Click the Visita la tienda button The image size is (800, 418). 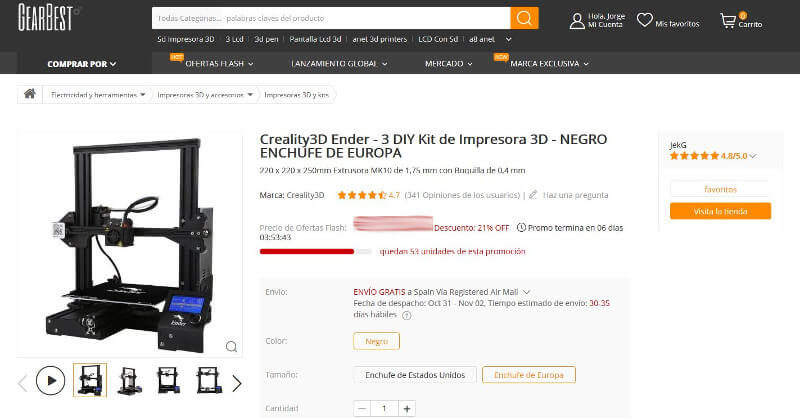coord(720,211)
